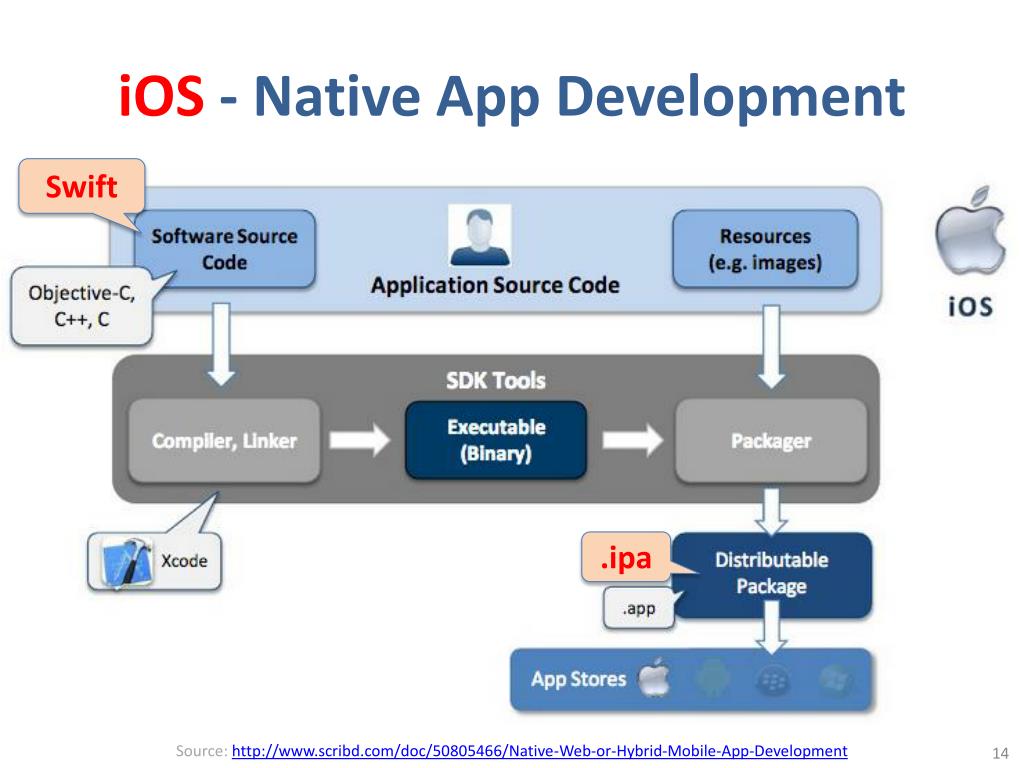Click the SDK Tools heading
The image size is (1024, 768).
pos(496,380)
